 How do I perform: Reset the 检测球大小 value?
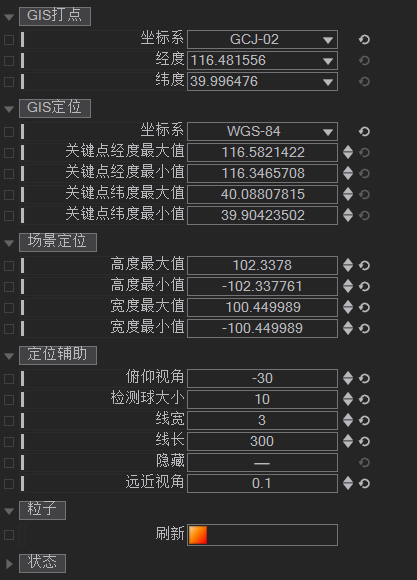tap(364, 399)
